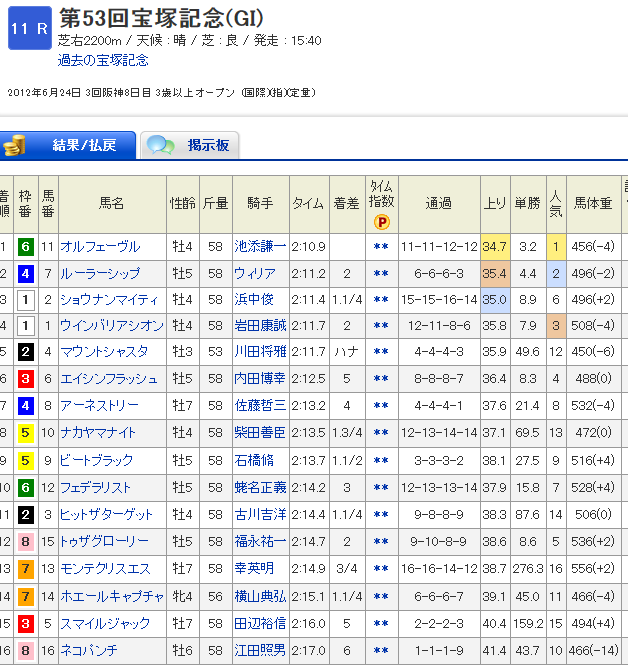Image resolution: width=628 pixels, height=665 pixels.
Task: Open jockey 蛯名正義 profile
Action: click(x=260, y=487)
